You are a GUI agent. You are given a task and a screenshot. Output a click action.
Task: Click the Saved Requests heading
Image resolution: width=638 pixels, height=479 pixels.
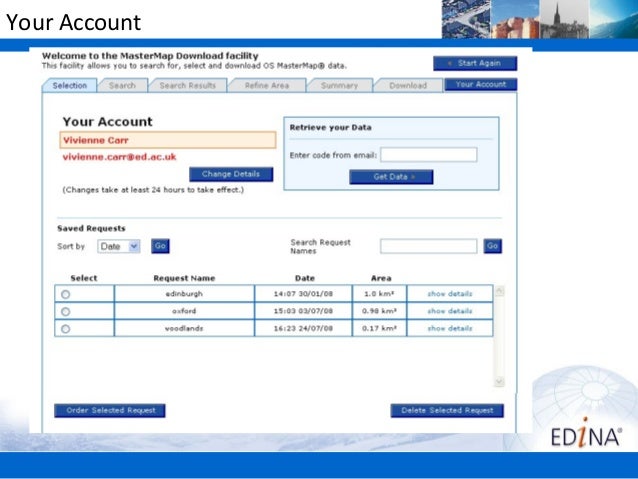click(x=91, y=228)
